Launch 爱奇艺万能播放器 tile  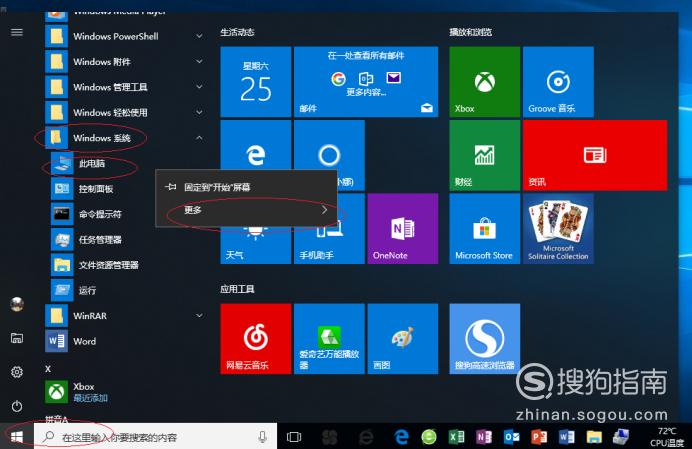pos(329,339)
